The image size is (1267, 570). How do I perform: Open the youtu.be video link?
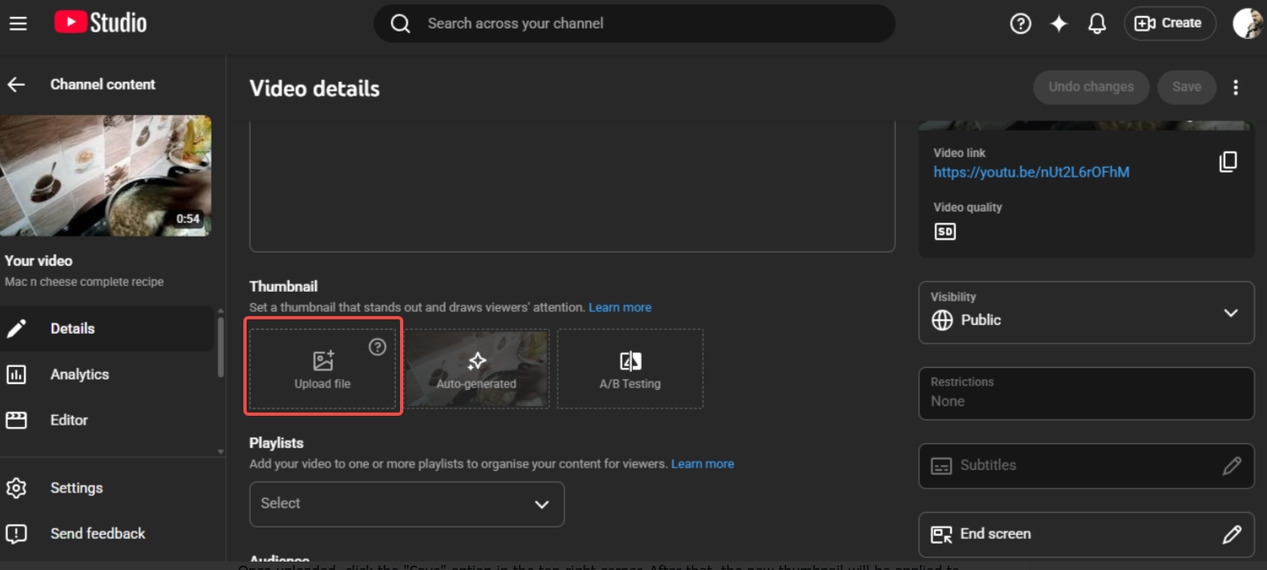(x=1031, y=172)
